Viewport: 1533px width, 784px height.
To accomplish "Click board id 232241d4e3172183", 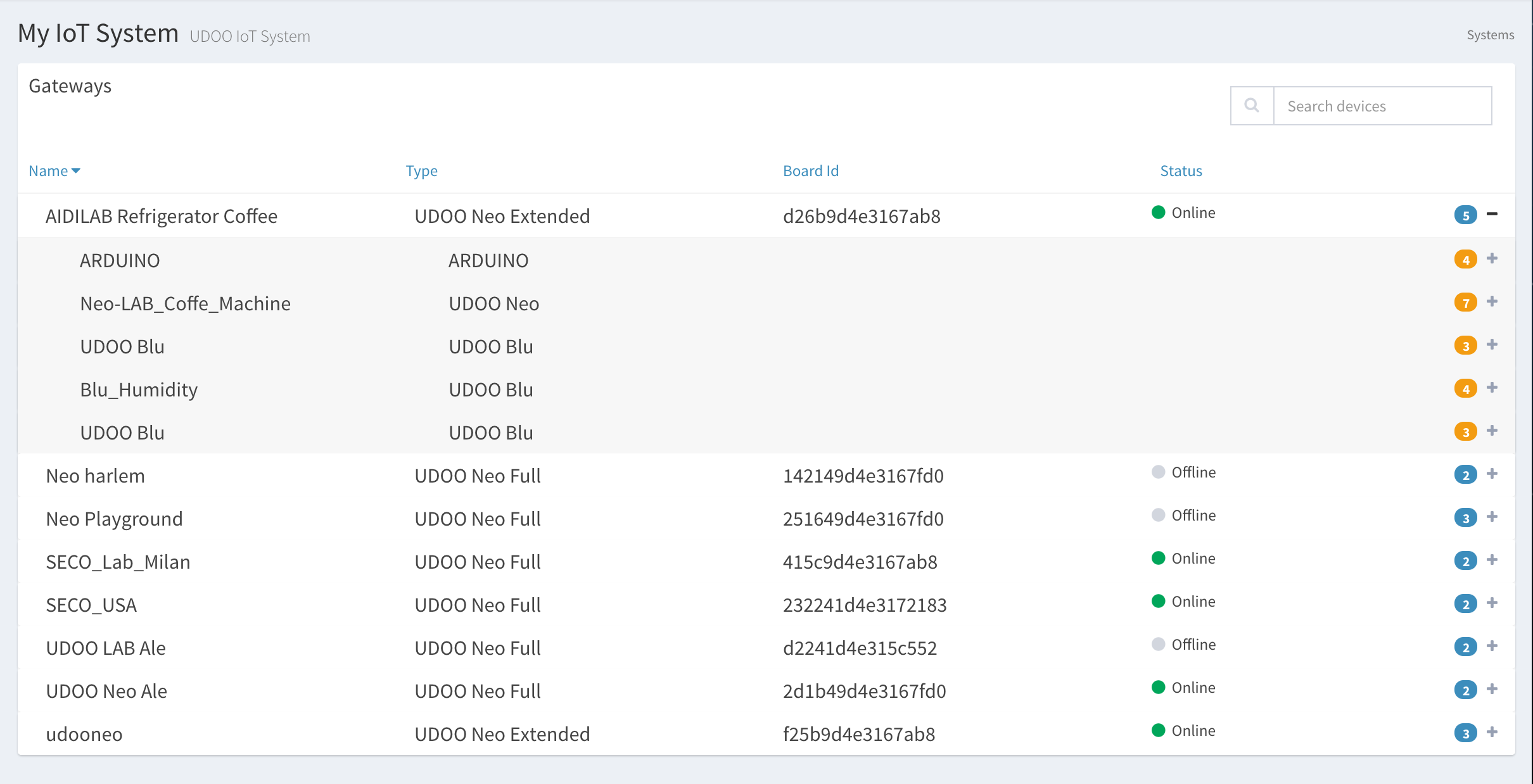I will [x=865, y=605].
